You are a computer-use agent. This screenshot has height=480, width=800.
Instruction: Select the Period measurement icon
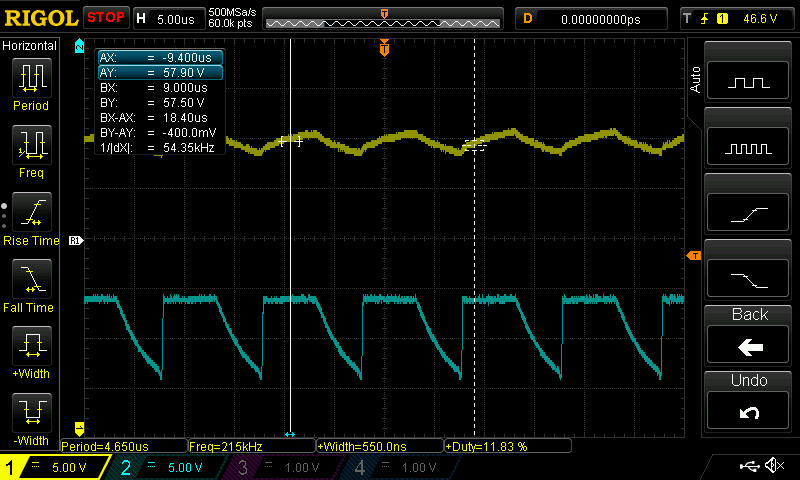click(32, 78)
